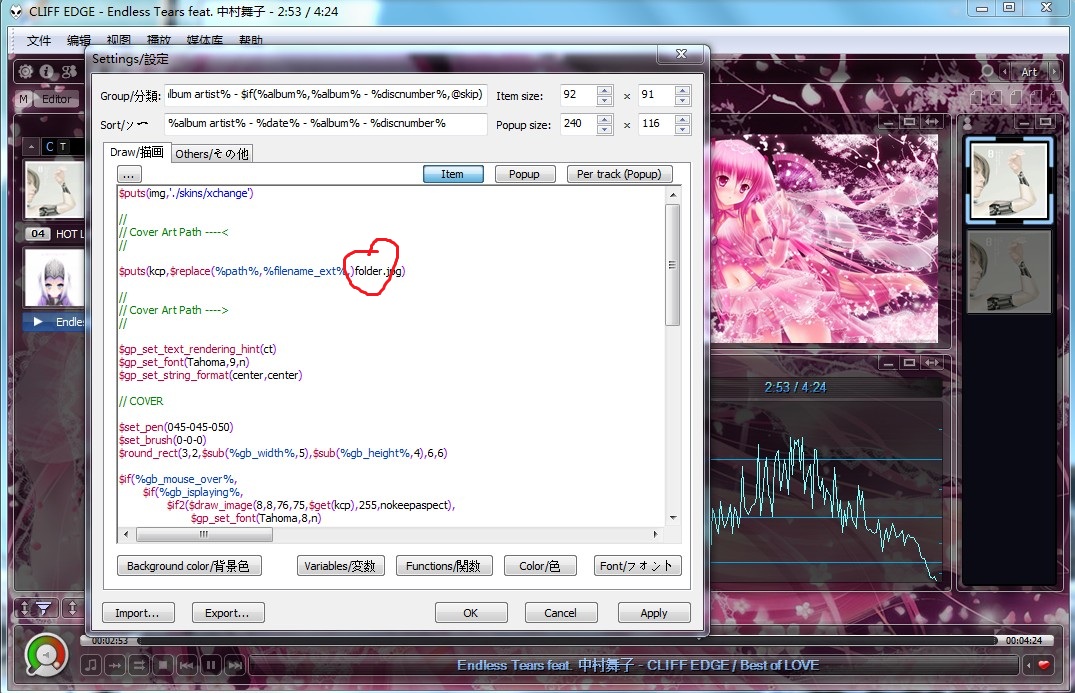Open the 帮助 menu
The width and height of the screenshot is (1075, 693).
(251, 40)
